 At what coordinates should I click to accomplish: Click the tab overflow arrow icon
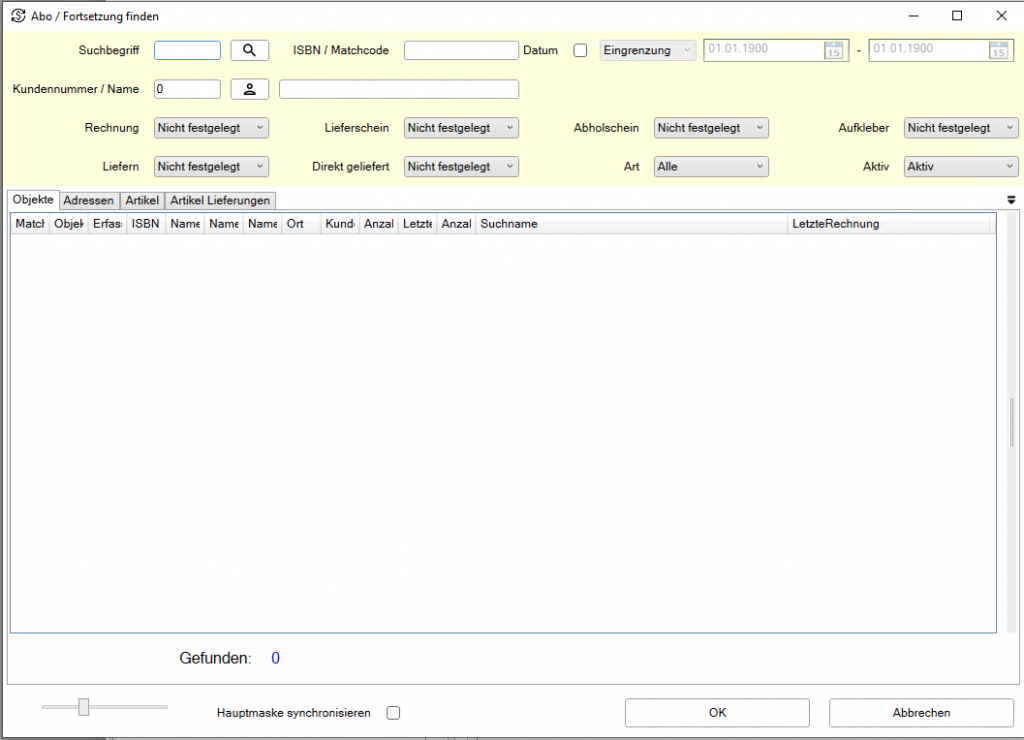pos(1011,200)
